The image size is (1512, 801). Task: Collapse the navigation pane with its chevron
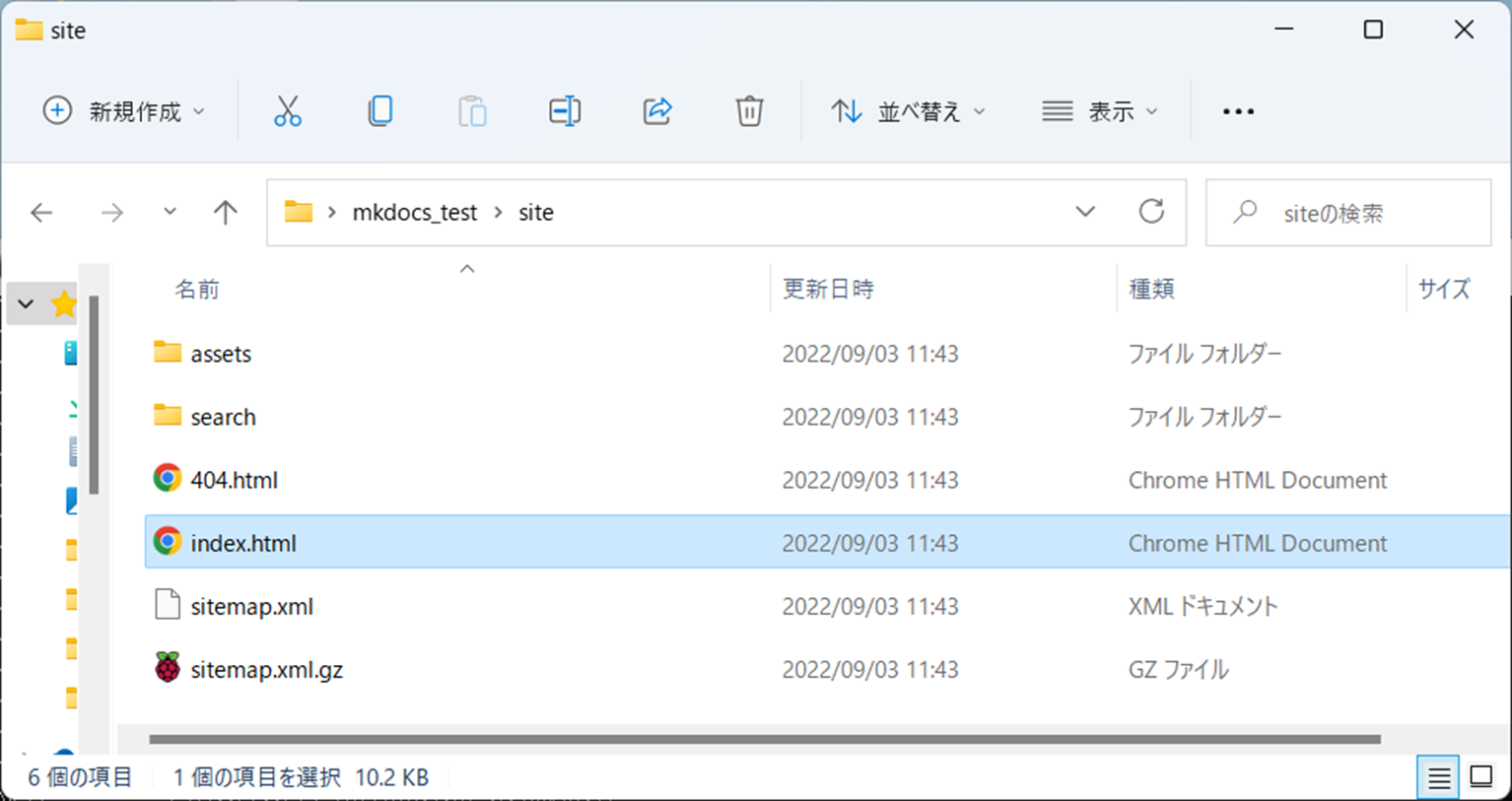25,303
